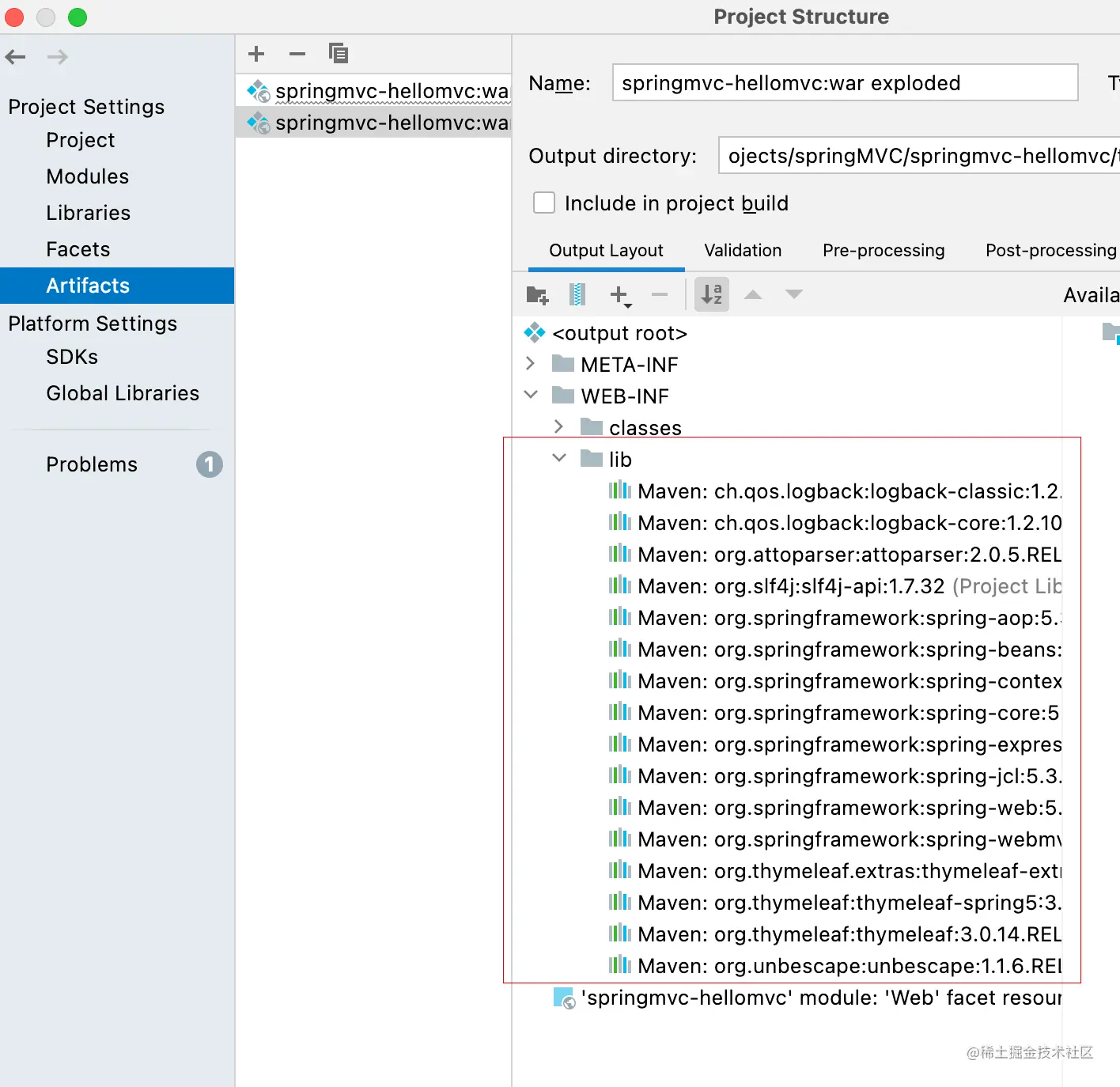Click the Web facet resources icon
This screenshot has width=1120, height=1087.
coord(564,998)
